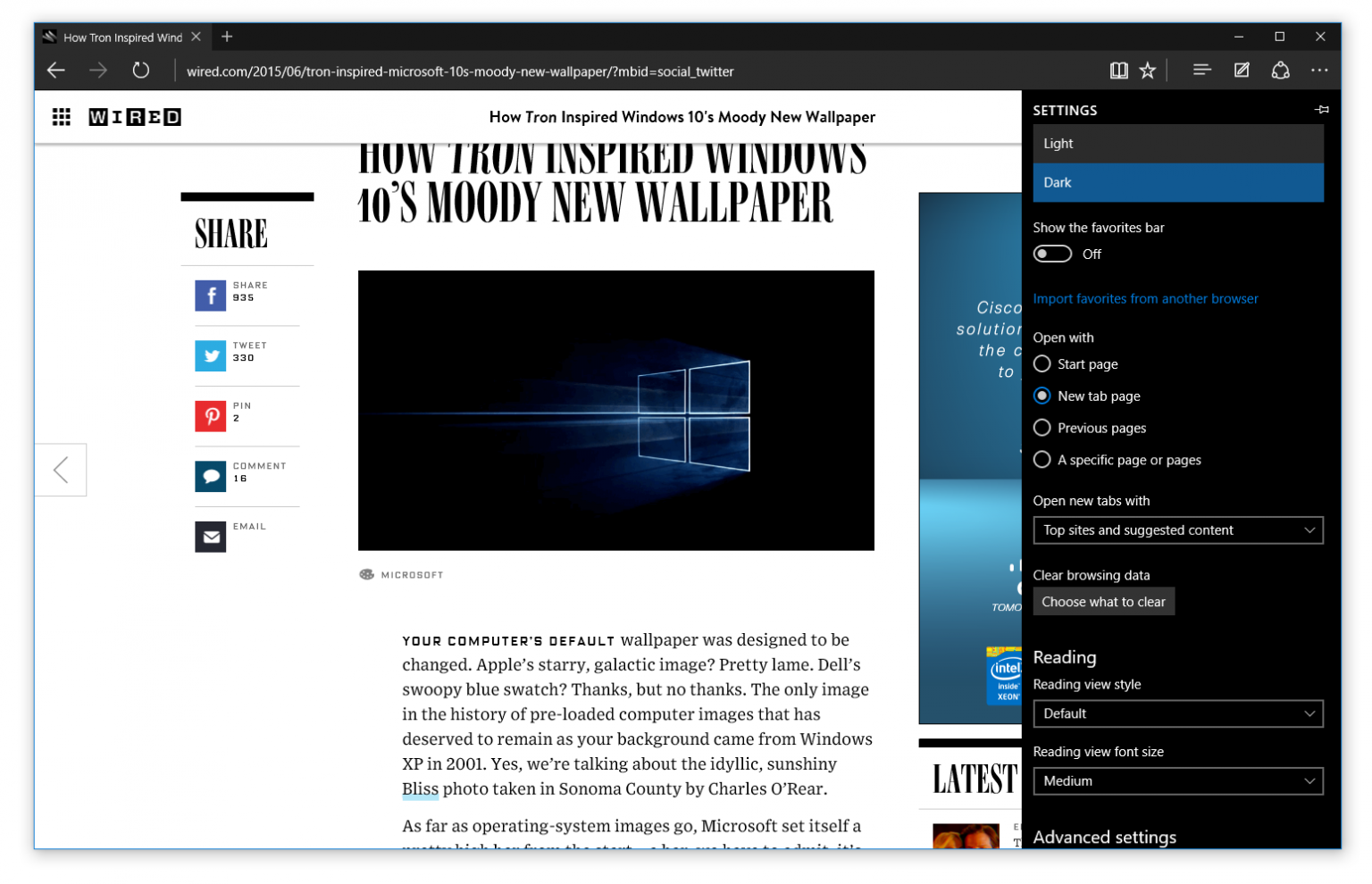1372x884 pixels.
Task: Click Import favorites from another browser
Action: pos(1146,298)
